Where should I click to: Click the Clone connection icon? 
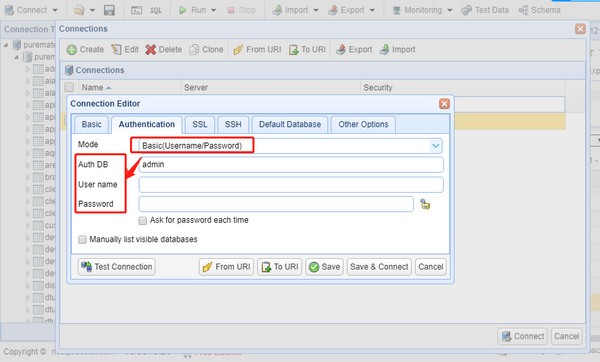pos(194,50)
